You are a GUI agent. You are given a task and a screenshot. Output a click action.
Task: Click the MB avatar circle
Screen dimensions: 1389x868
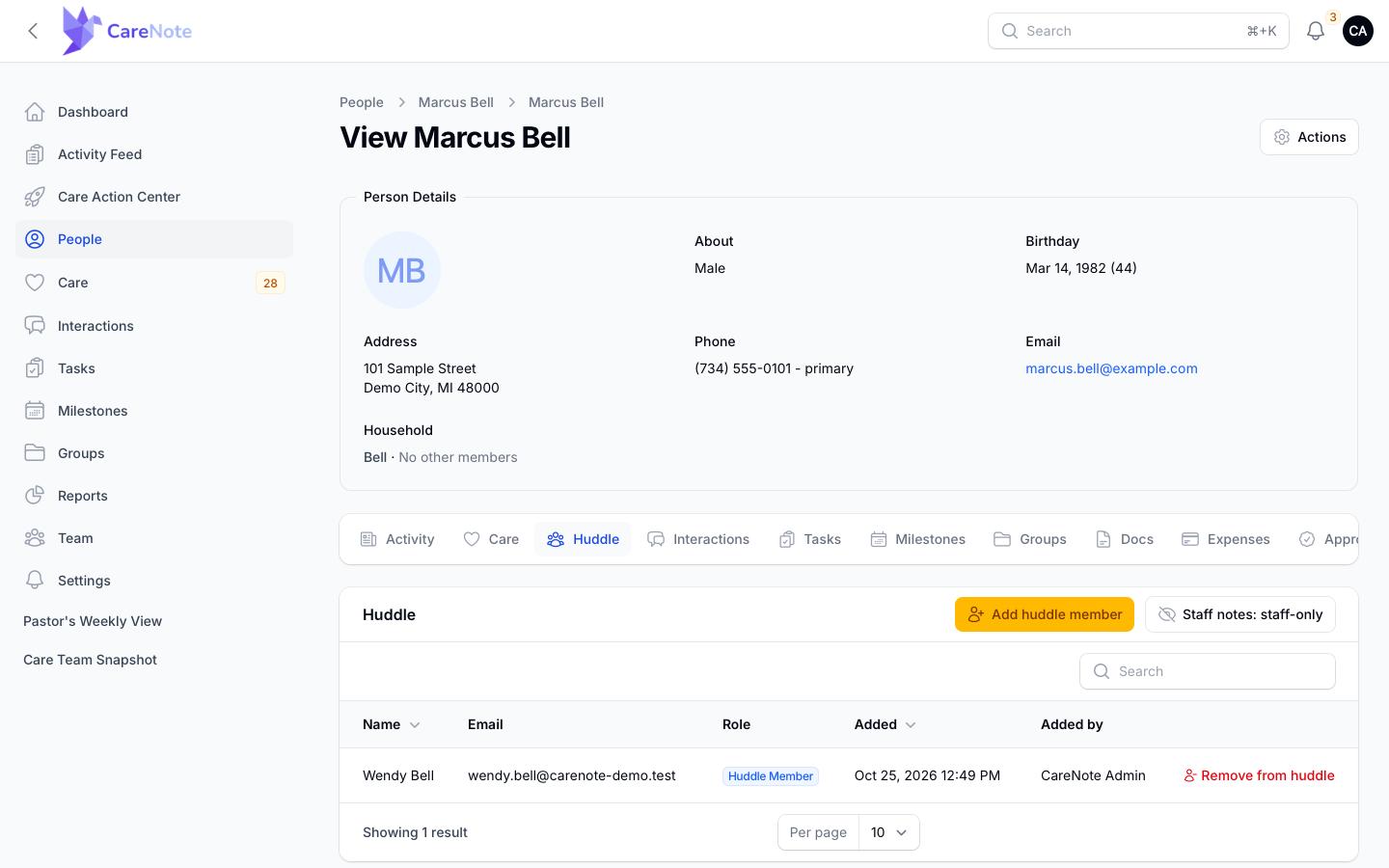(402, 270)
